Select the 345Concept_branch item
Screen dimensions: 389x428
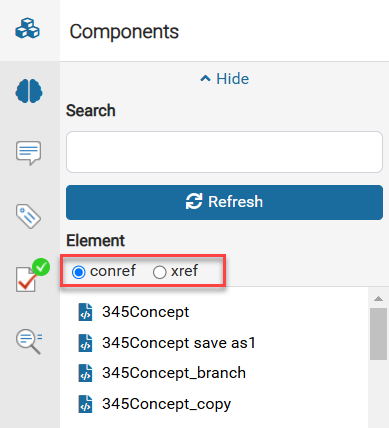point(174,373)
